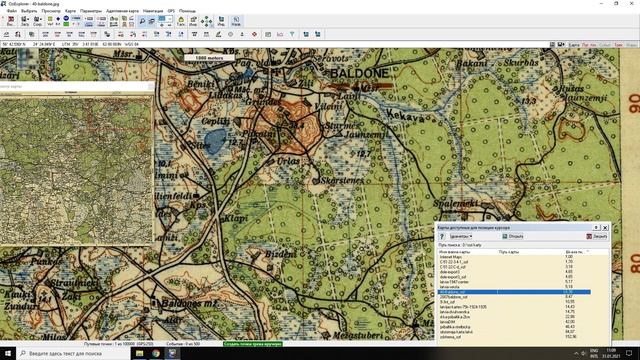Select the latvija-karte-75k-1924-1935 row
Screen dimensions: 640x360
[514, 307]
